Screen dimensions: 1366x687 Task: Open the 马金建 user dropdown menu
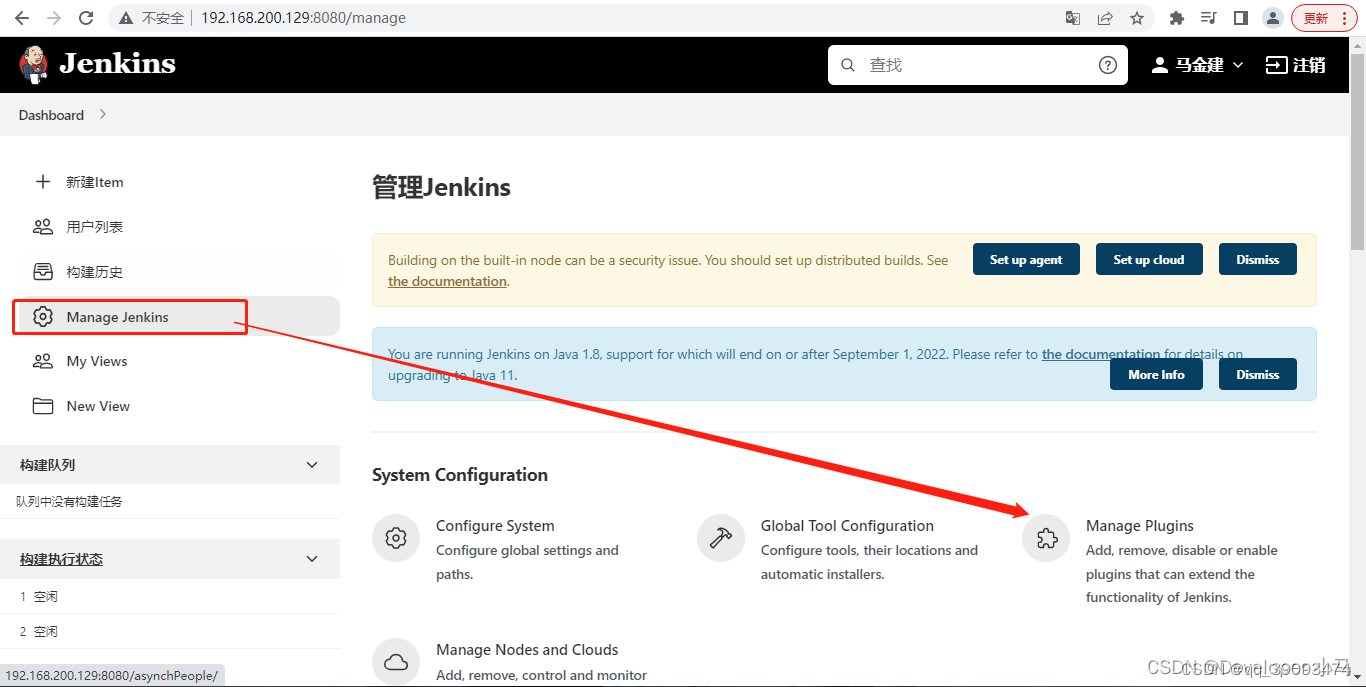[1198, 65]
